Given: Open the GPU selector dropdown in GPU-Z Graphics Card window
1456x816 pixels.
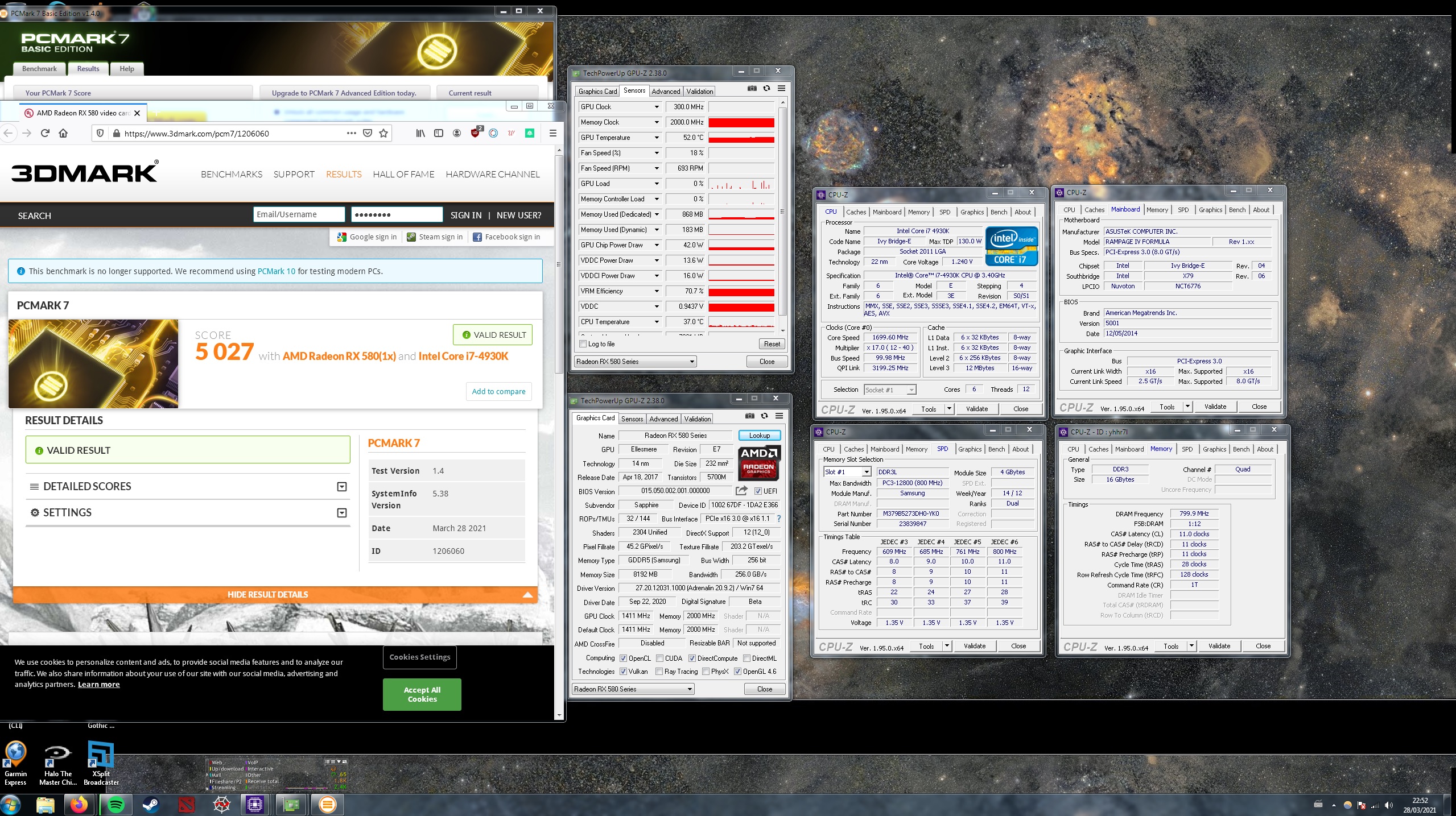Looking at the screenshot, I should (633, 689).
